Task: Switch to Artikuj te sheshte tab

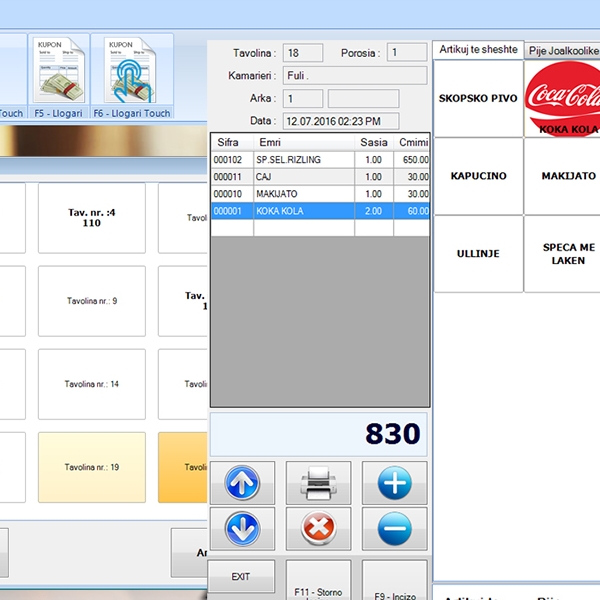Action: [x=477, y=49]
